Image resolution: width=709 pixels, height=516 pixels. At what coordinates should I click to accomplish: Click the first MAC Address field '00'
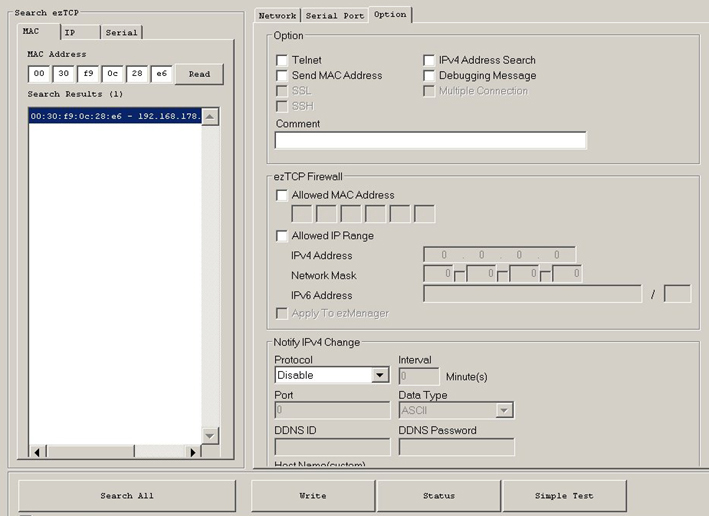click(x=39, y=74)
